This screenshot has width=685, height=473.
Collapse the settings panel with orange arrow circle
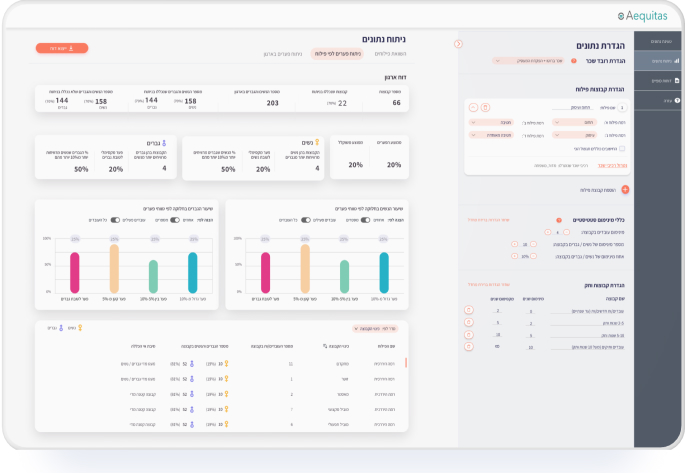458,44
